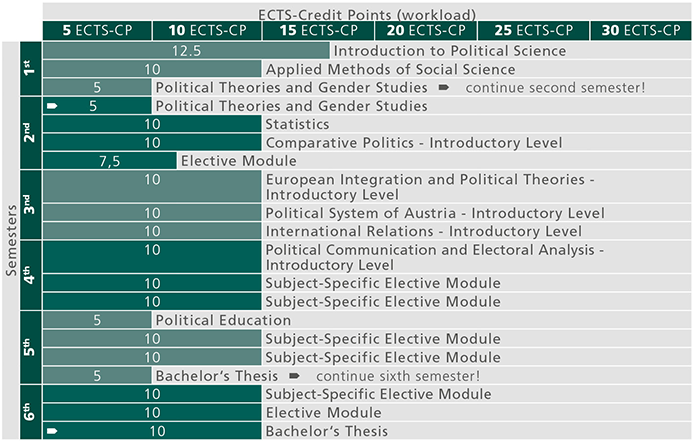The image size is (695, 442).
Task: Click the 1st semester row label
Action: pos(30,69)
